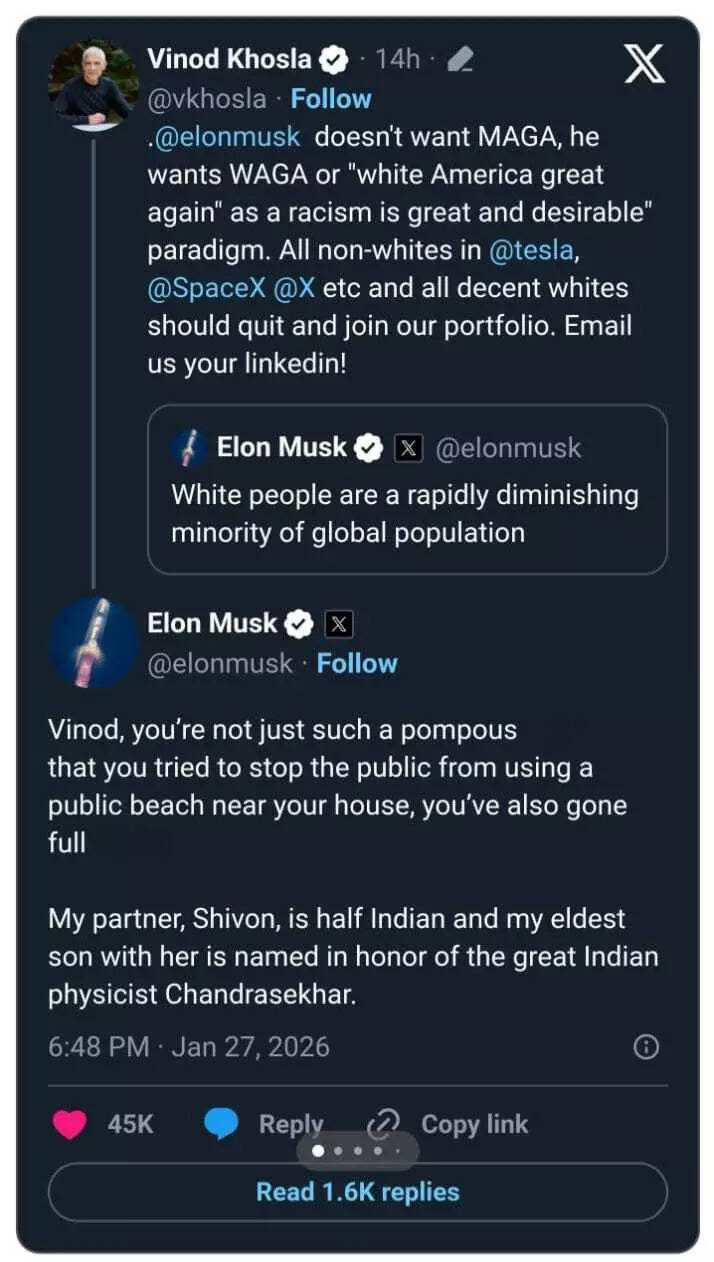Click the X affiliate badge next to Elon Musk
Viewport: 714px width, 1262px height.
pyautogui.click(x=338, y=623)
